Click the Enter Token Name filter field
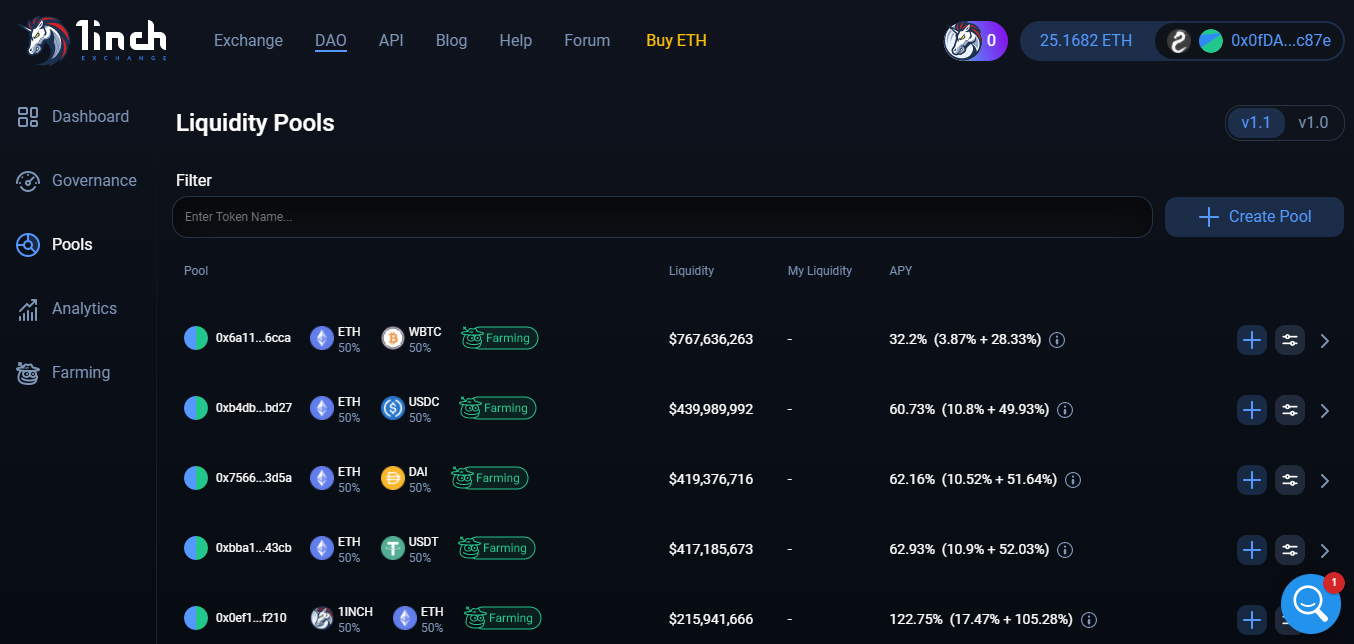This screenshot has height=644, width=1354. tap(662, 217)
